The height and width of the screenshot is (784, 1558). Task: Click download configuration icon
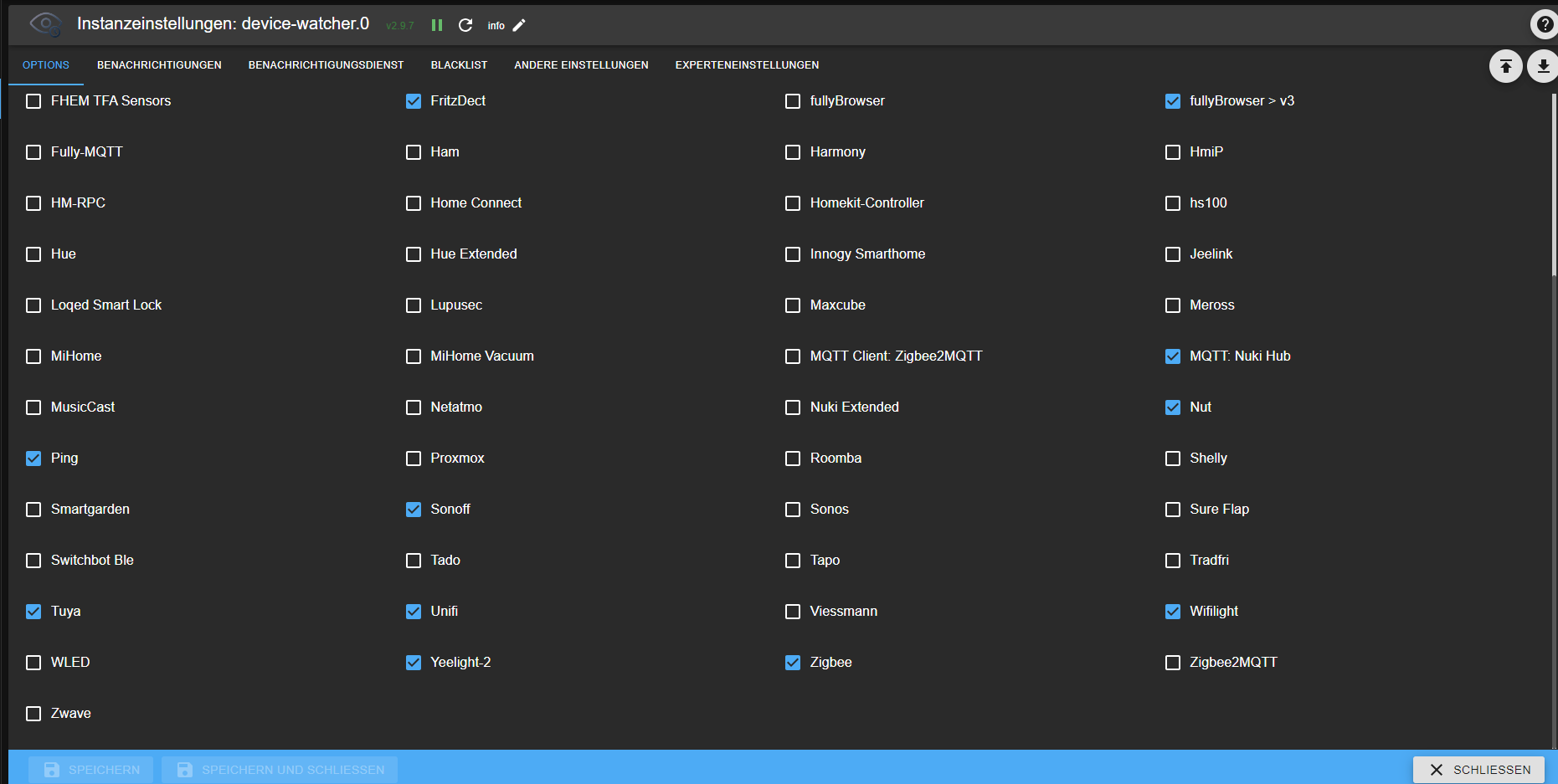pos(1543,66)
